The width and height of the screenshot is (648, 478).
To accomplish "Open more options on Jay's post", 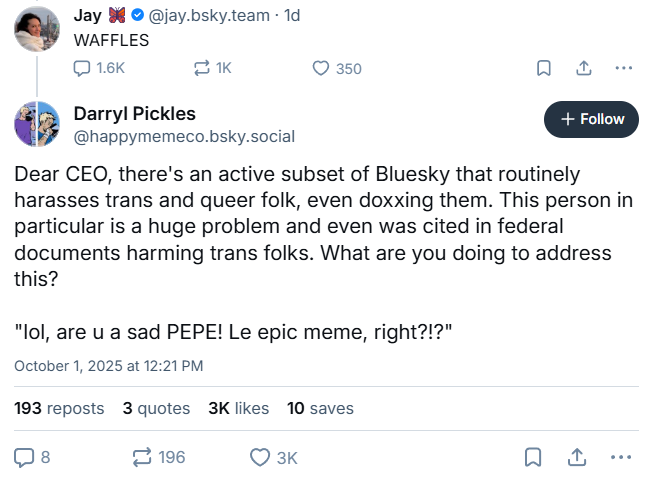I will click(623, 68).
